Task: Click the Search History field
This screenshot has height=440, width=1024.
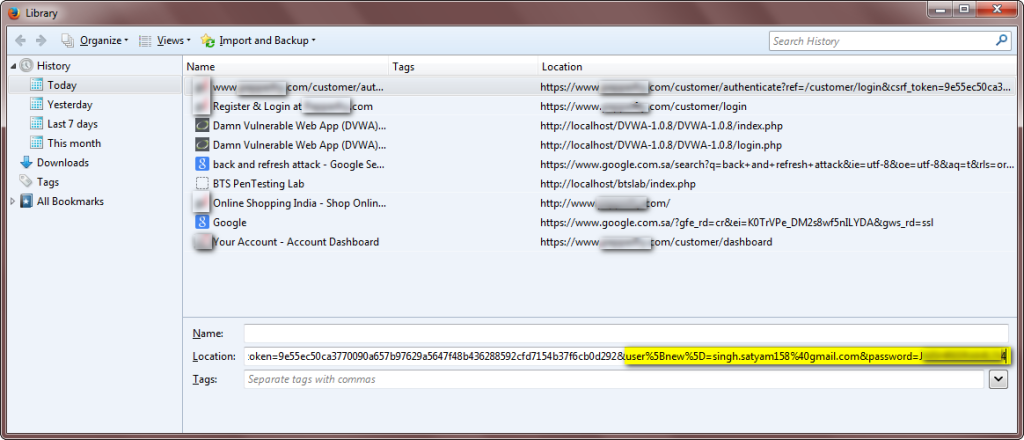Action: [x=880, y=41]
